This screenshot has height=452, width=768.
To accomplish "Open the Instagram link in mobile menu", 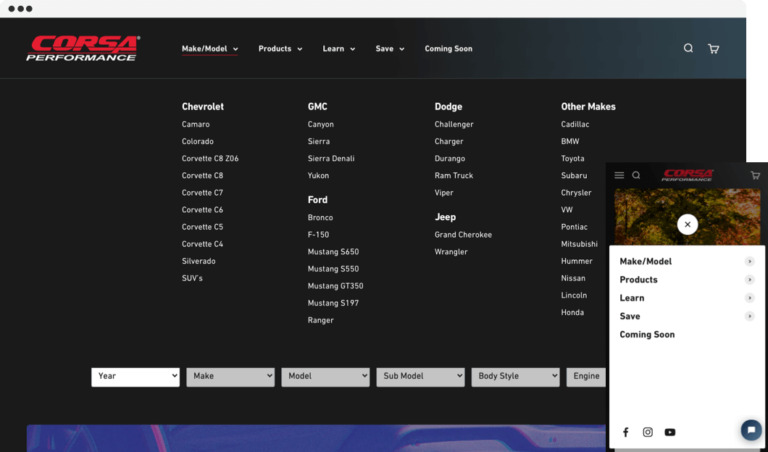I will click(x=648, y=432).
